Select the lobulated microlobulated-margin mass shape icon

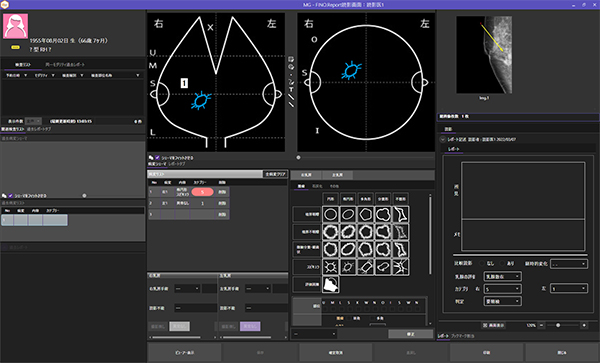click(x=383, y=249)
